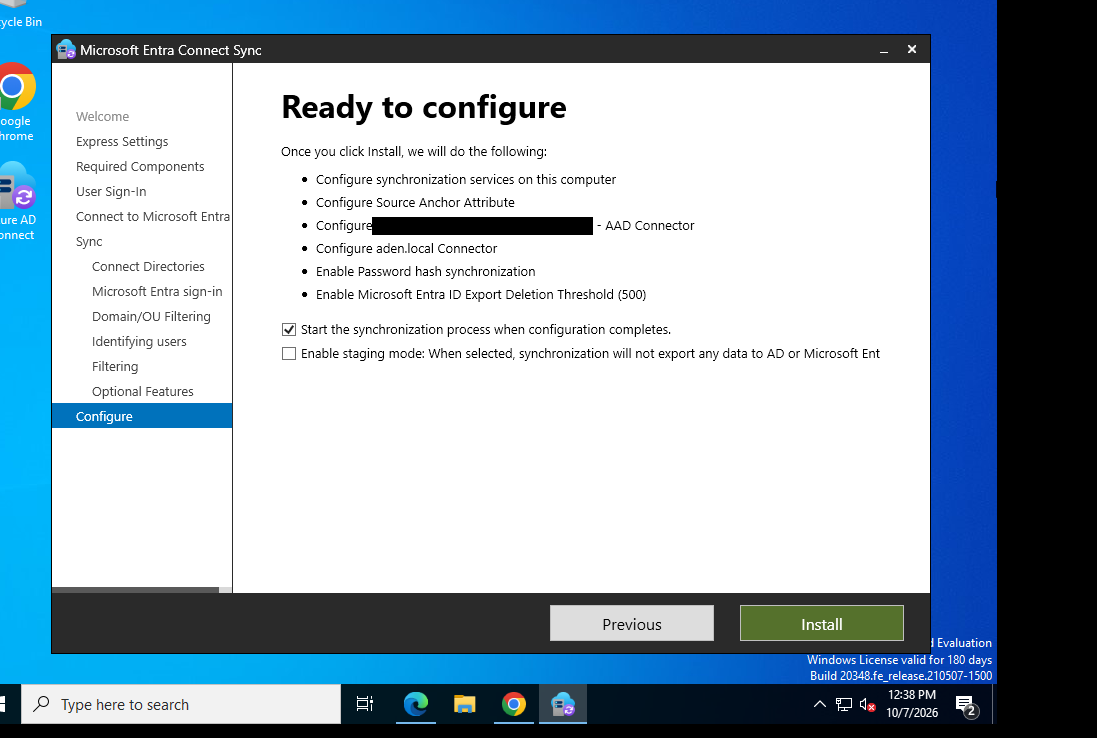The width and height of the screenshot is (1097, 738).
Task: Minimize the Entra Connect Sync window
Action: click(x=884, y=50)
